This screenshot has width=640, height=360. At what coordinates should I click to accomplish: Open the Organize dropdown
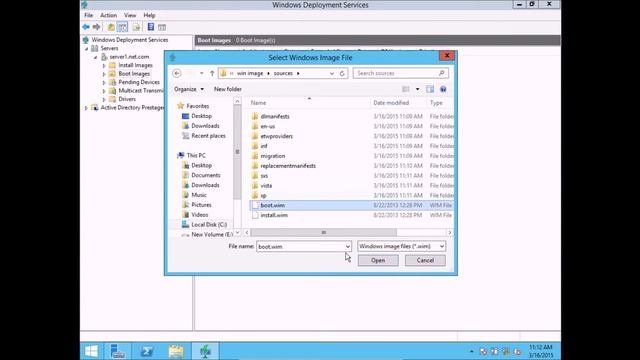(x=189, y=89)
